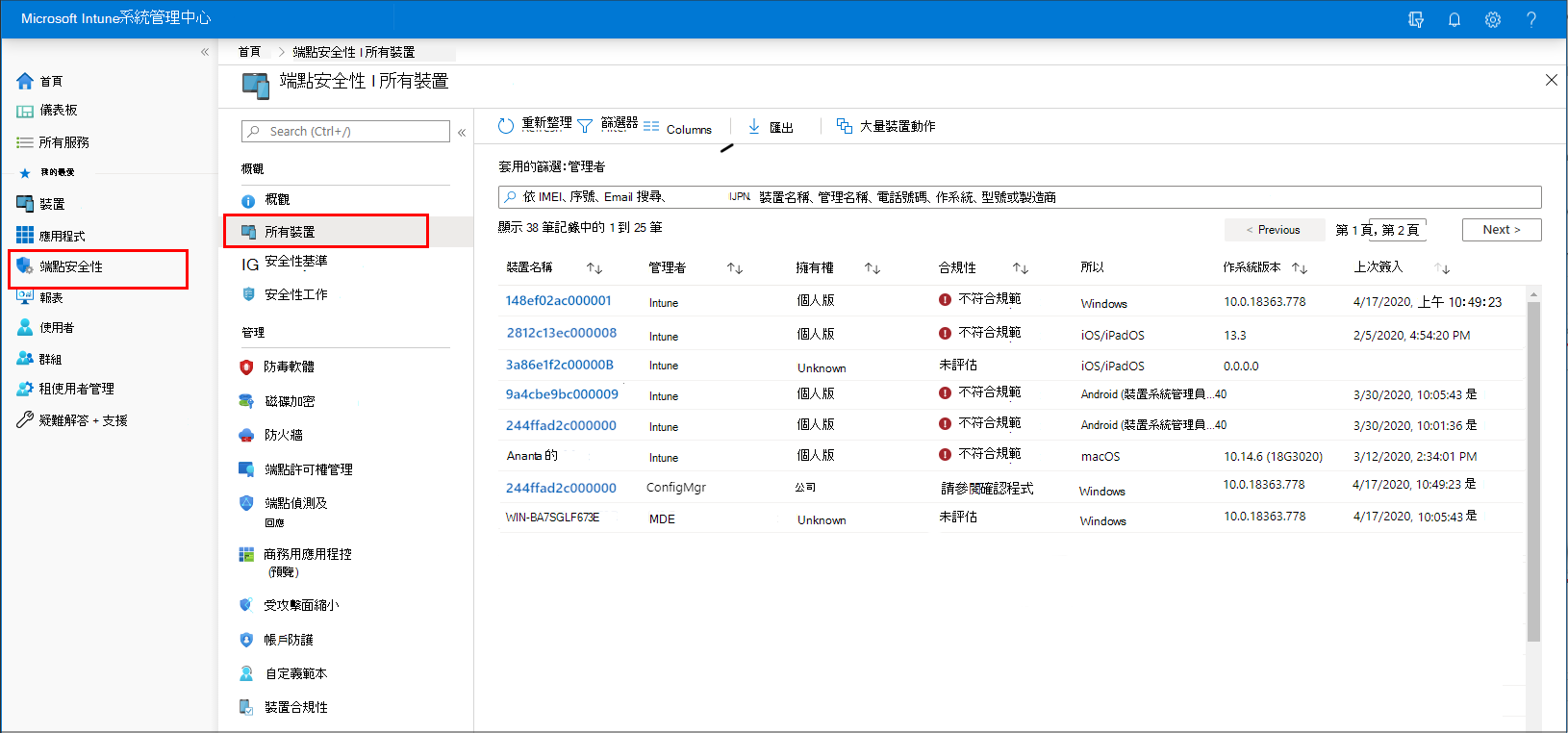Click the 群組 groups icon

(25, 359)
